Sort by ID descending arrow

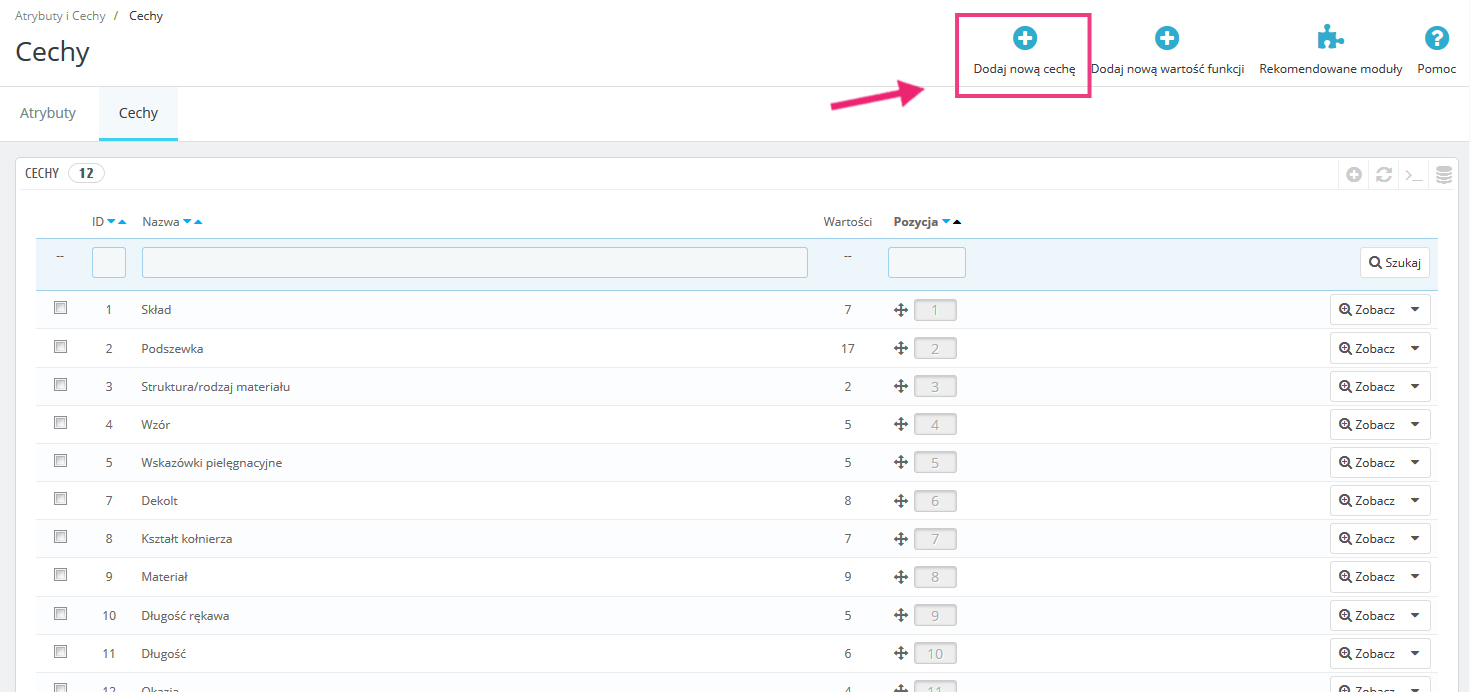coord(111,222)
